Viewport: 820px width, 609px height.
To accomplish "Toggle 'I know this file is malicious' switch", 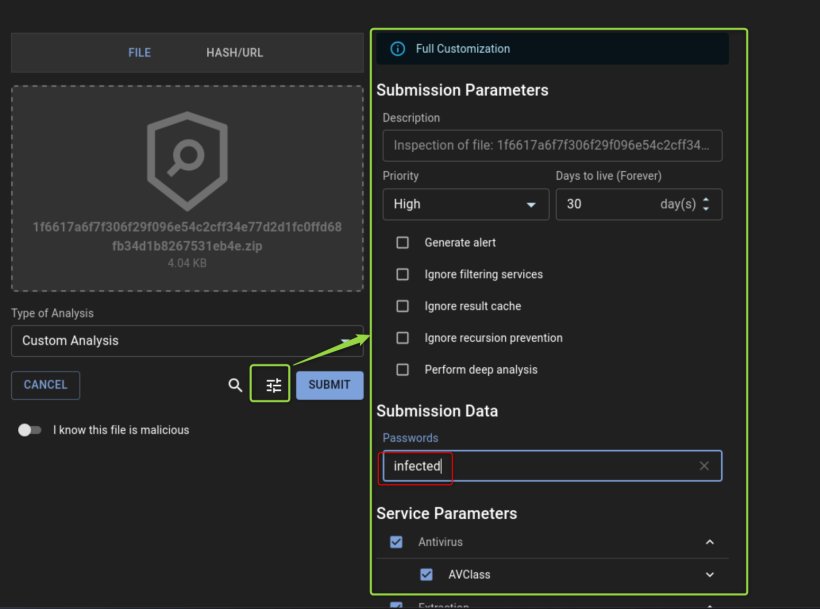I will (31, 430).
